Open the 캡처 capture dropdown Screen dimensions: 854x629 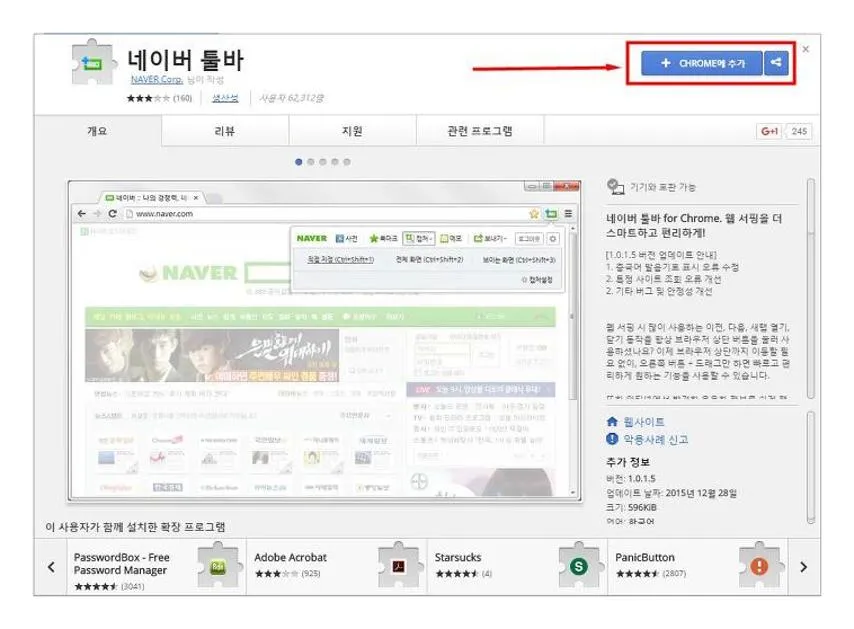point(419,239)
